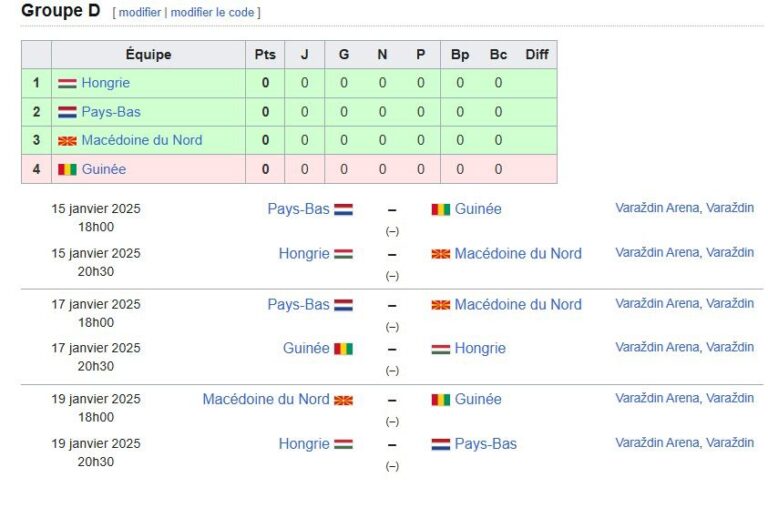Image resolution: width=768 pixels, height=508 pixels.
Task: Open Hongrie team link in standings table
Action: pos(106,83)
